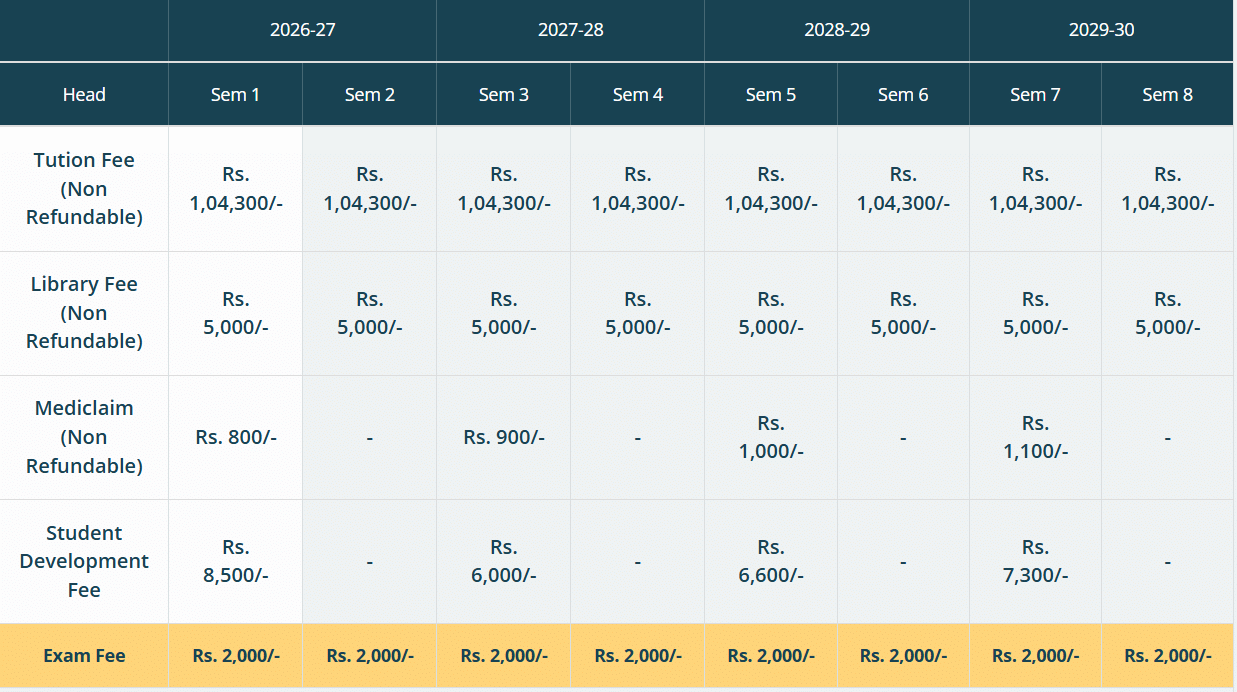Select the Sem 8 column header
The image size is (1237, 692).
pos(1167,95)
